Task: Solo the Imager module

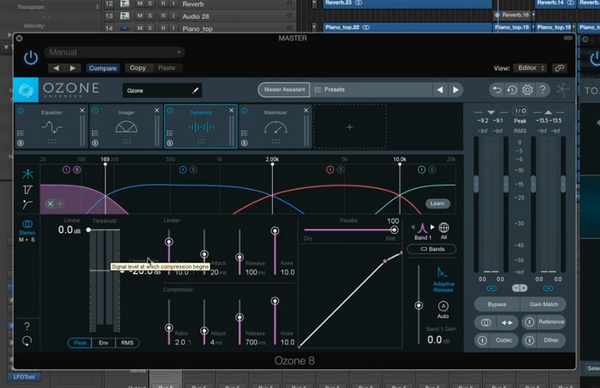Action: (95, 143)
